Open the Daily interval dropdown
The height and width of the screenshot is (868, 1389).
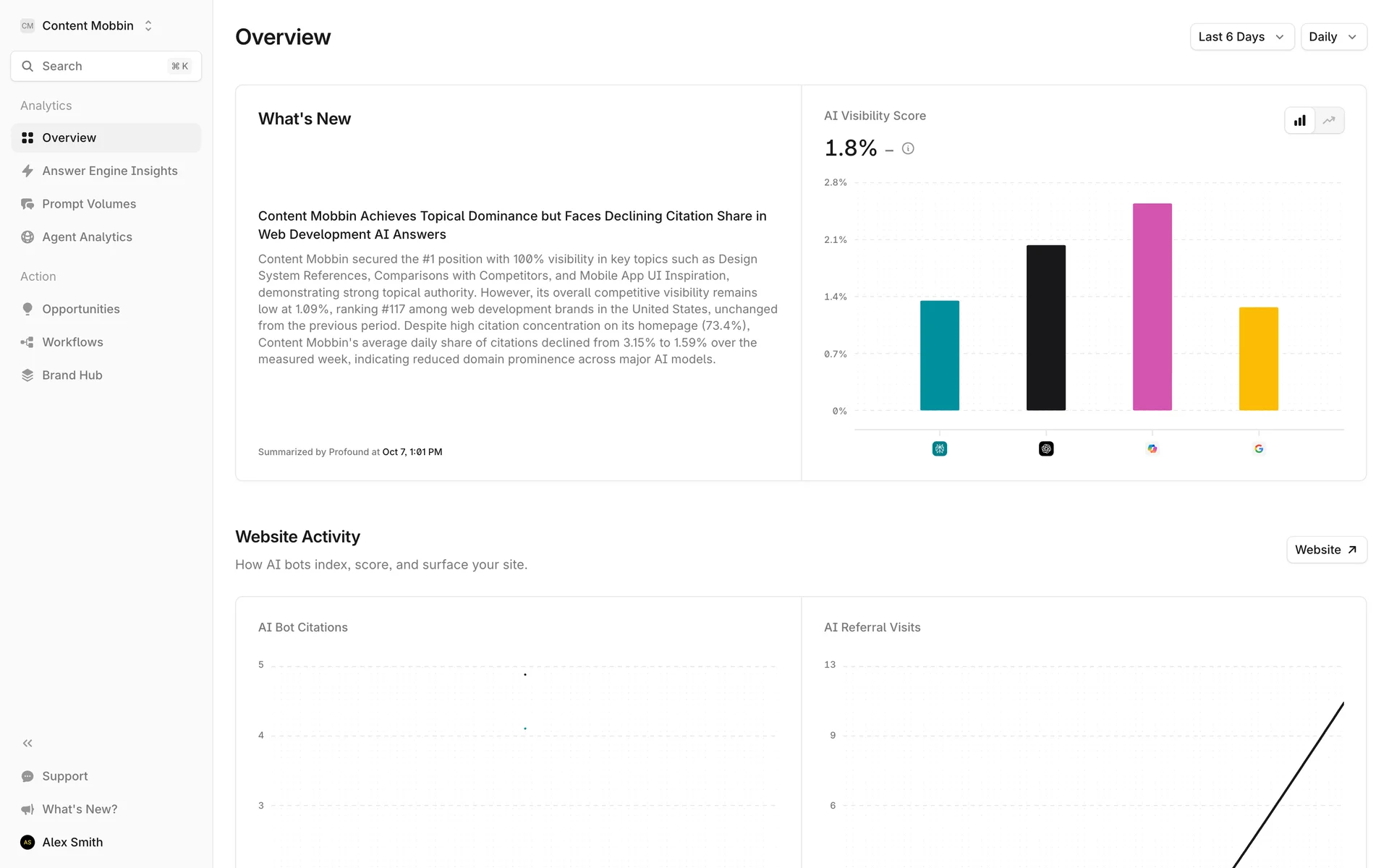point(1333,37)
